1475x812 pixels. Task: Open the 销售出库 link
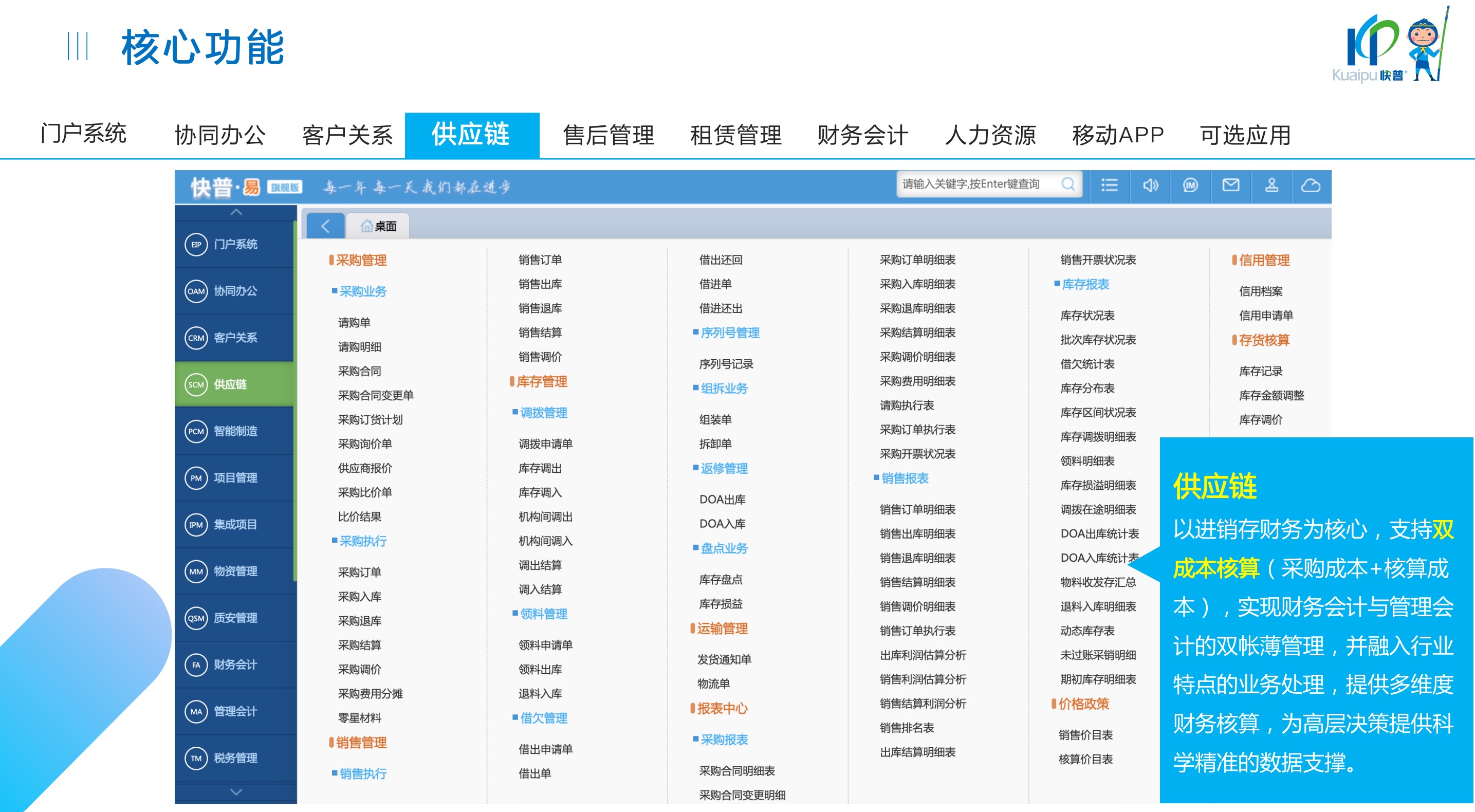(540, 284)
